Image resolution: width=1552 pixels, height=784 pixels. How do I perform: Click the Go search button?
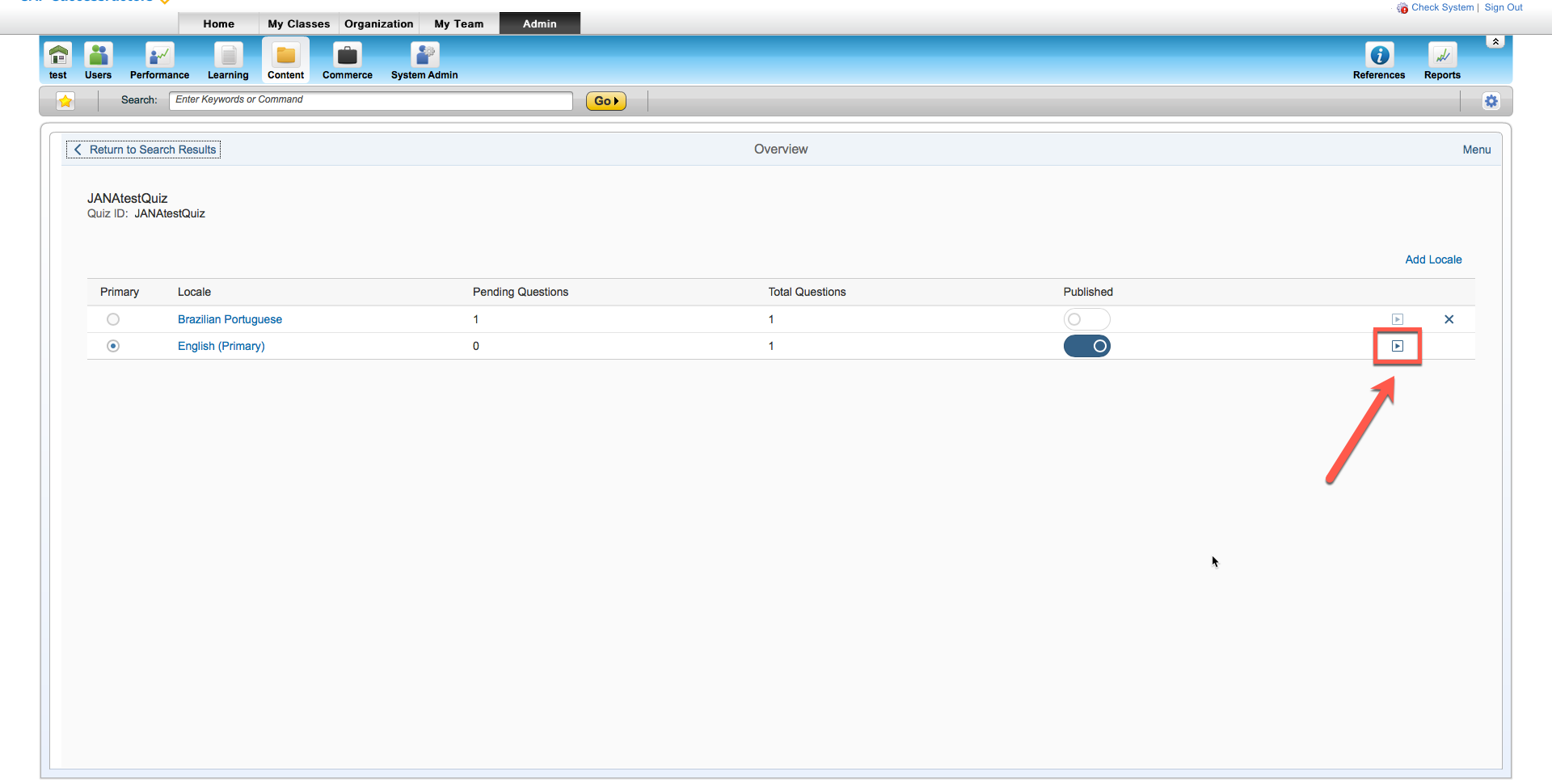[x=606, y=101]
